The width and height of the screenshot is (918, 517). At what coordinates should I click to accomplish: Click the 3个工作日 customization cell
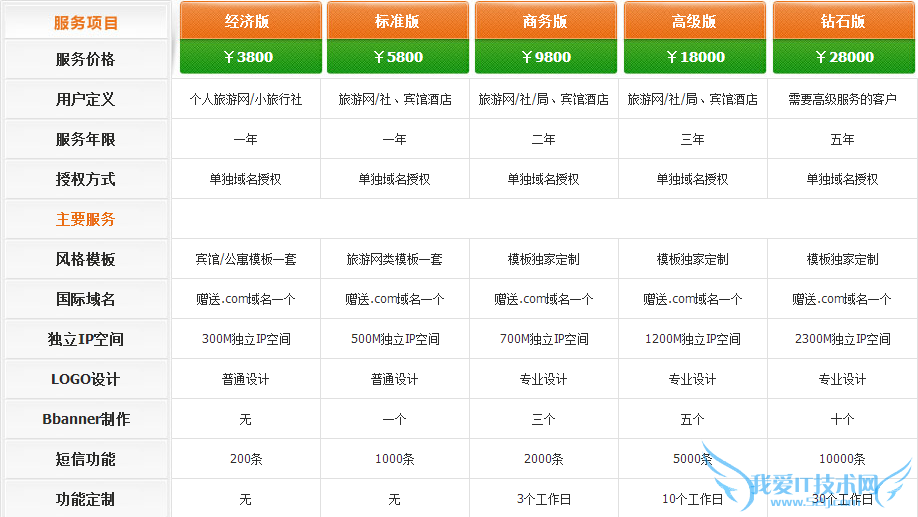tap(544, 499)
